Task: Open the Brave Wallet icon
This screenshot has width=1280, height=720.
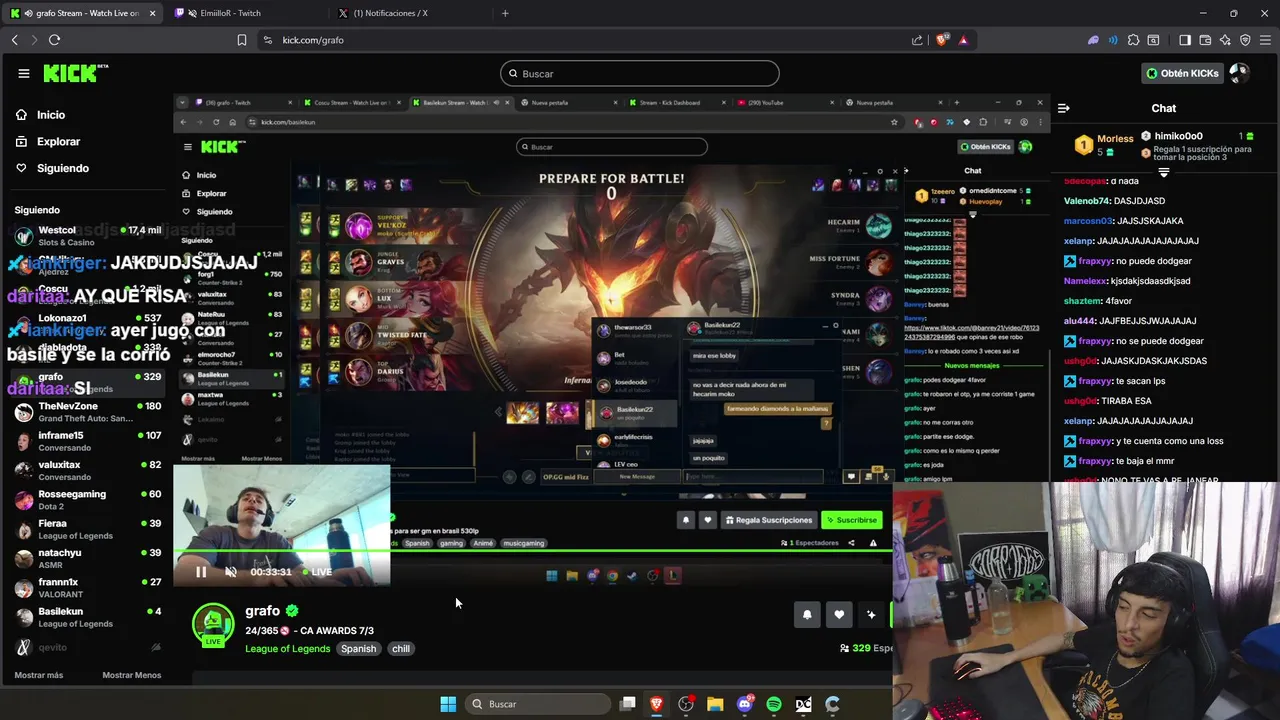Action: tap(1205, 40)
